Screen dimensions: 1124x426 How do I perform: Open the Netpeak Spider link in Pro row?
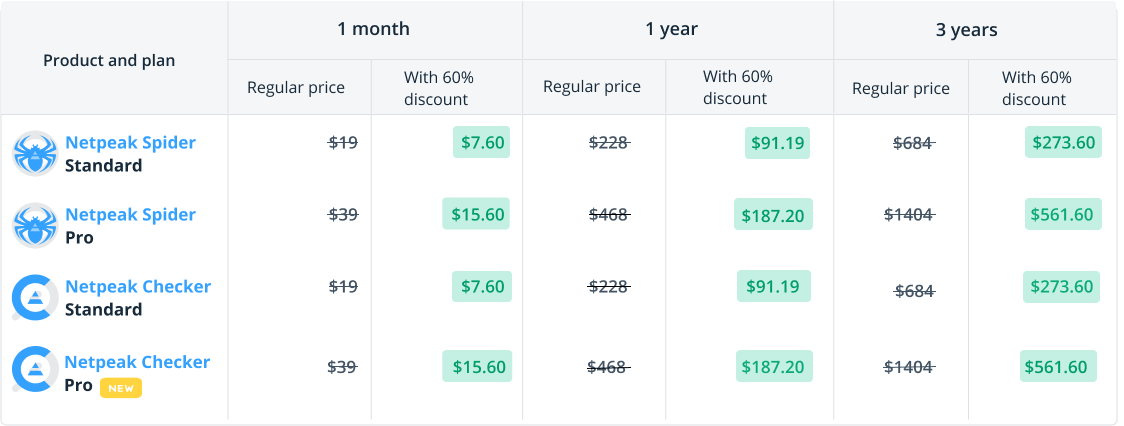click(x=130, y=214)
